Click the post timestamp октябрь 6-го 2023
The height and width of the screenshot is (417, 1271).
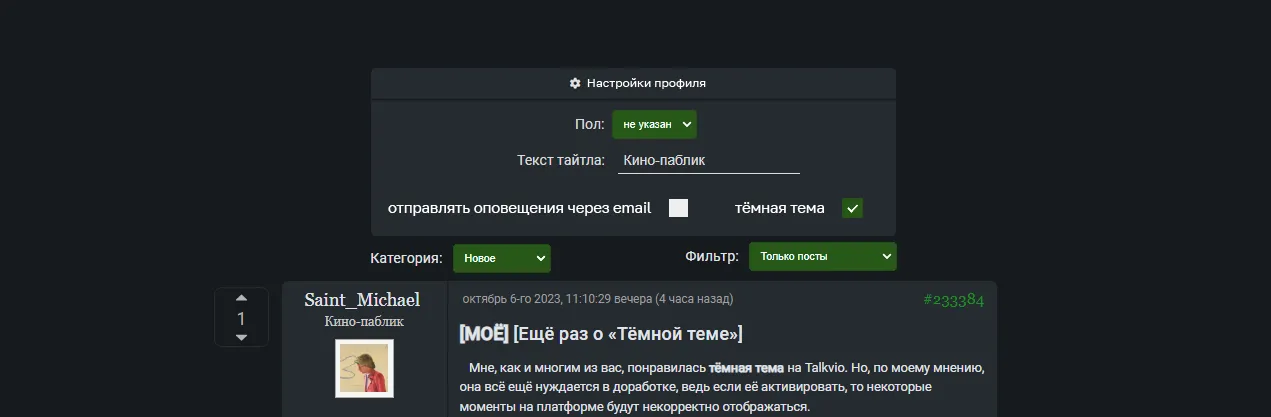(597, 299)
